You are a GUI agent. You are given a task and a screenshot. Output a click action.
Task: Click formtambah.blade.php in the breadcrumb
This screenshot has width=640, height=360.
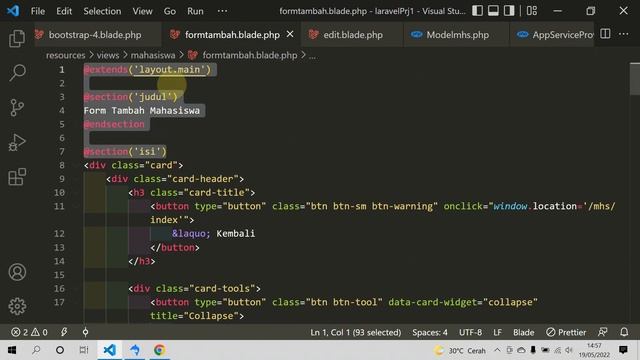click(x=249, y=55)
